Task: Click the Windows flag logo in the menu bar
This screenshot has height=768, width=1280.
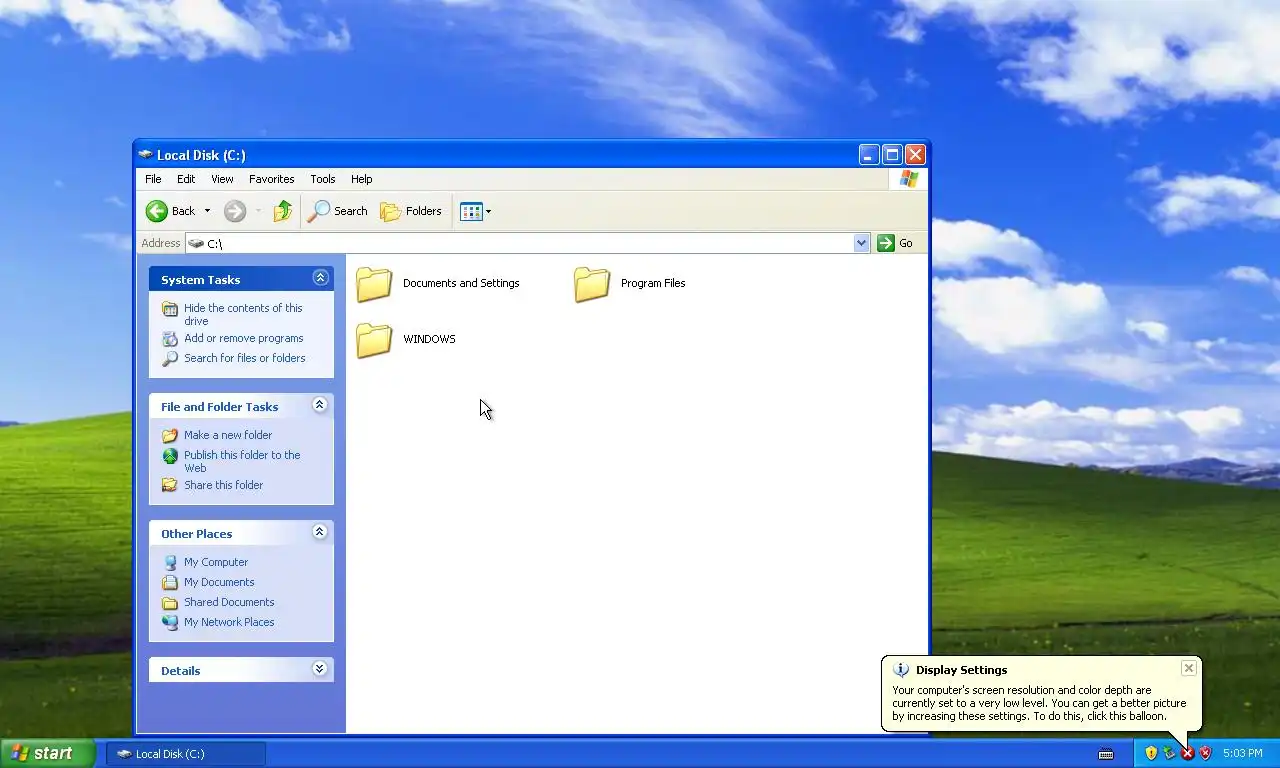Action: 908,179
